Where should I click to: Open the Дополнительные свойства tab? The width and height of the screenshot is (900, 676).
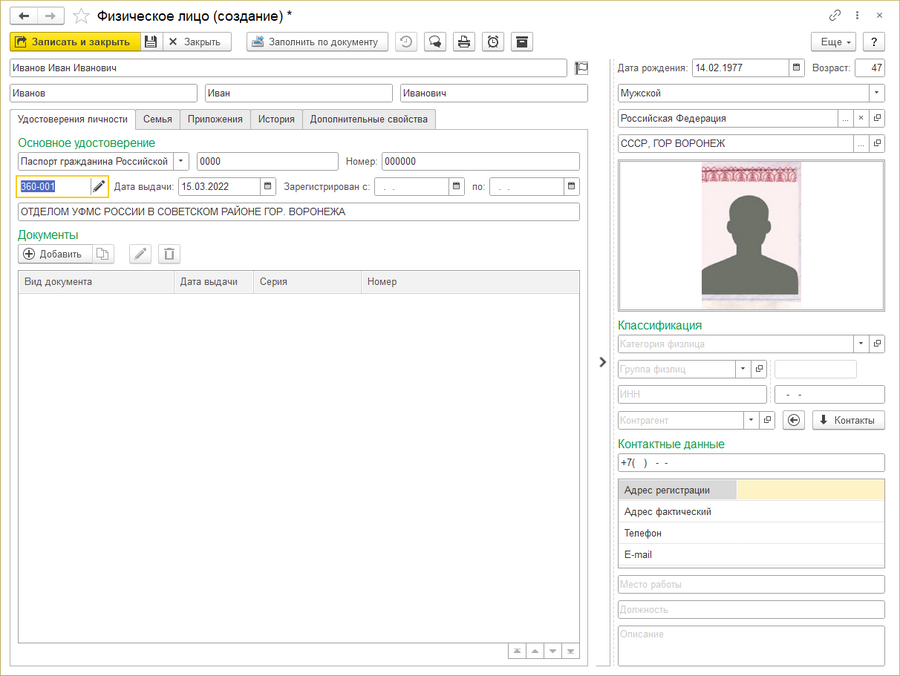[368, 119]
